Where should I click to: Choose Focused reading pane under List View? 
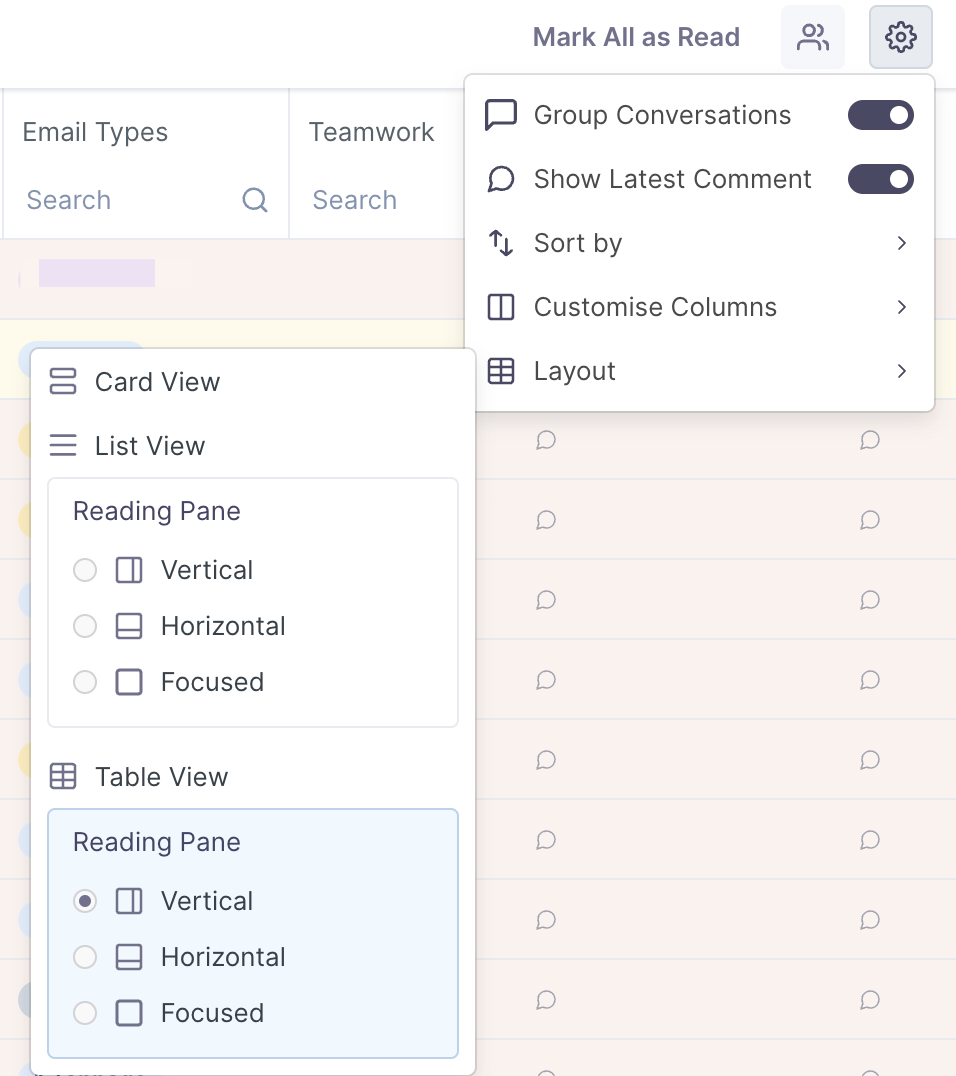(86, 682)
